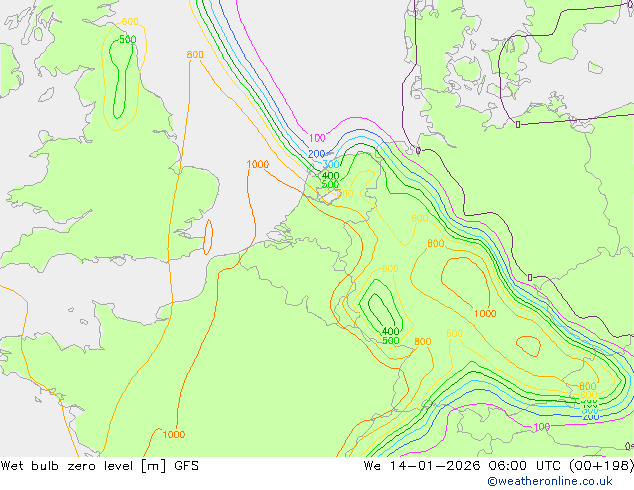
Task: Click the blue '200' label off the Dutch coast
Action: click(x=317, y=154)
